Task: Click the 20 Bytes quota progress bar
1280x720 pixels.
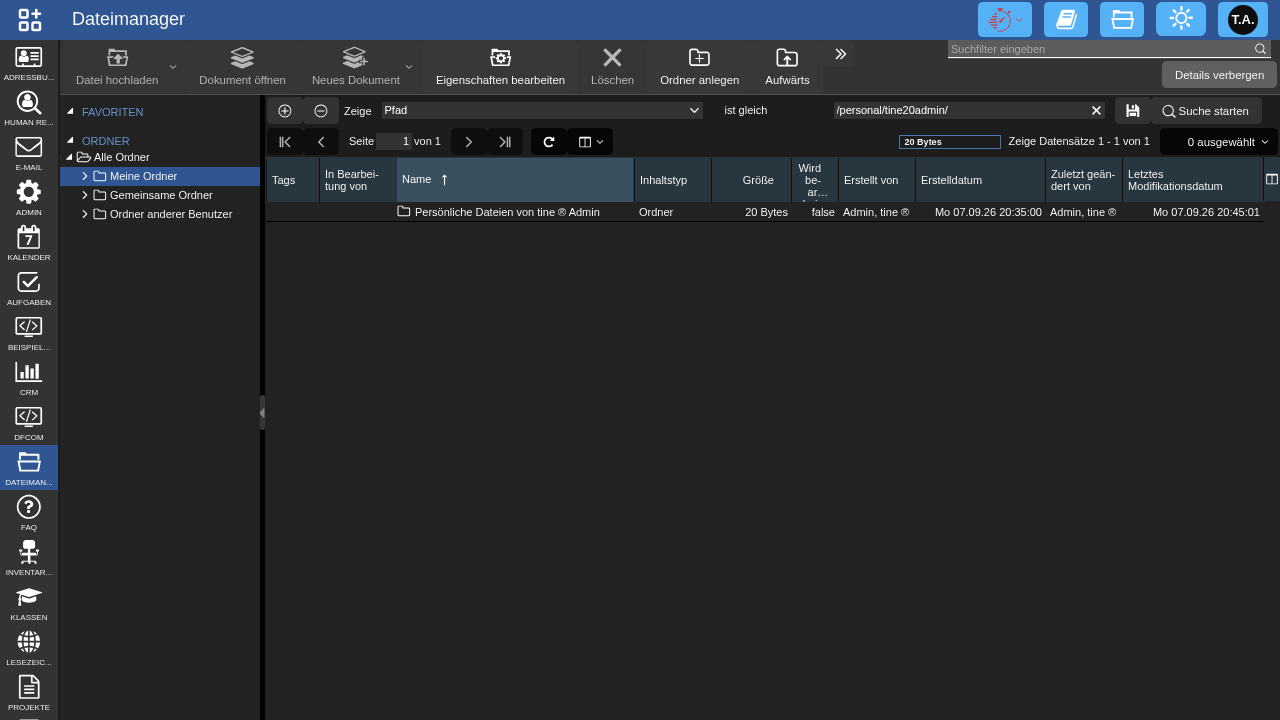Action: click(x=950, y=142)
